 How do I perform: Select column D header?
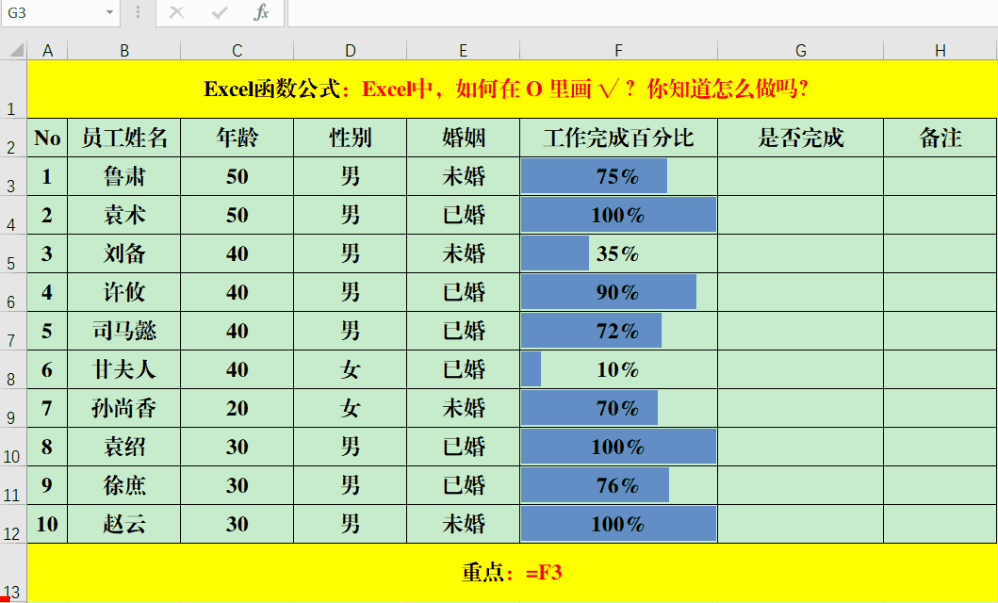coord(350,50)
